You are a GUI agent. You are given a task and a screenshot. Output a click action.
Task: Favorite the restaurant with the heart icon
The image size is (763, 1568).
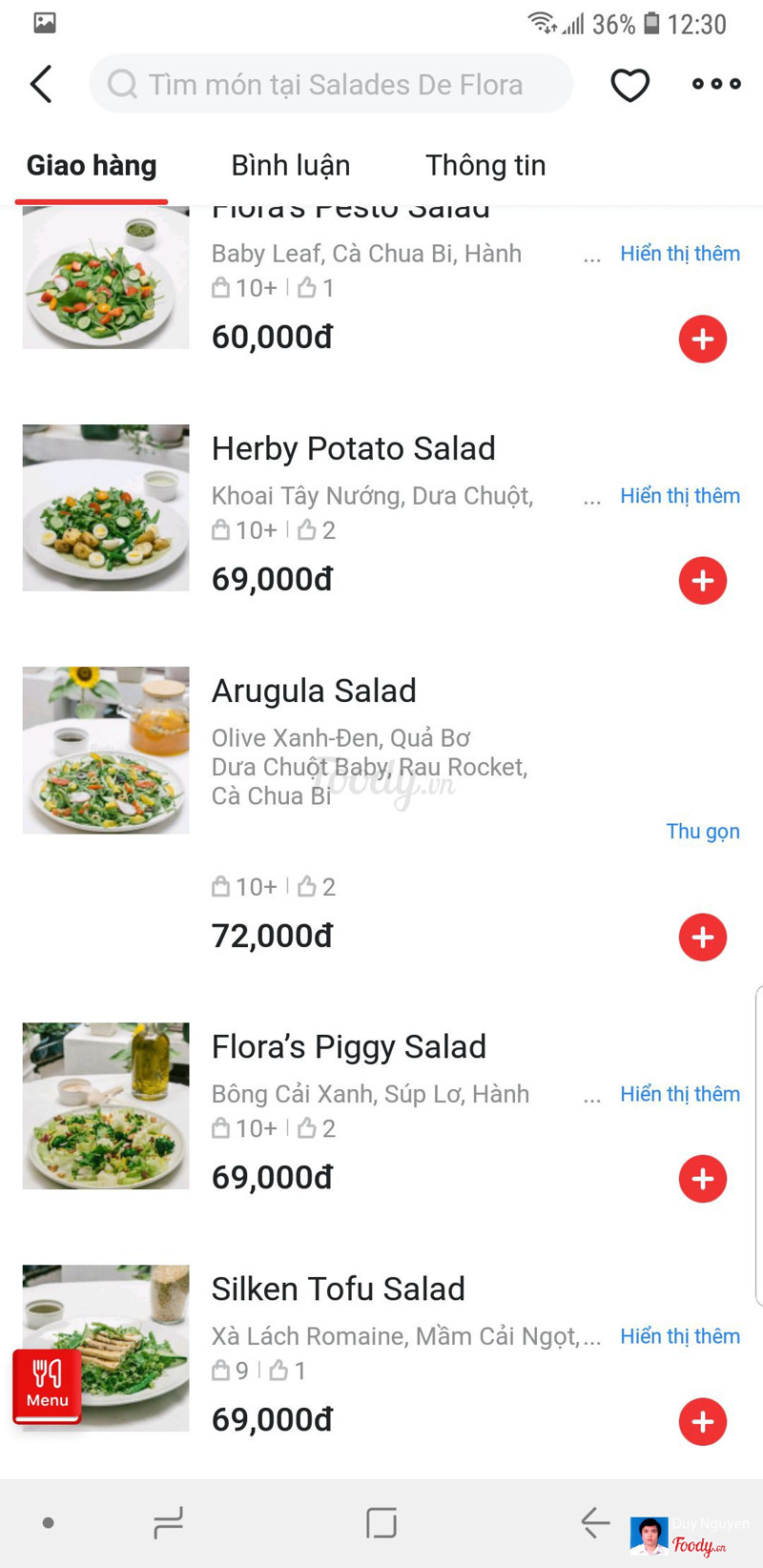tap(629, 85)
